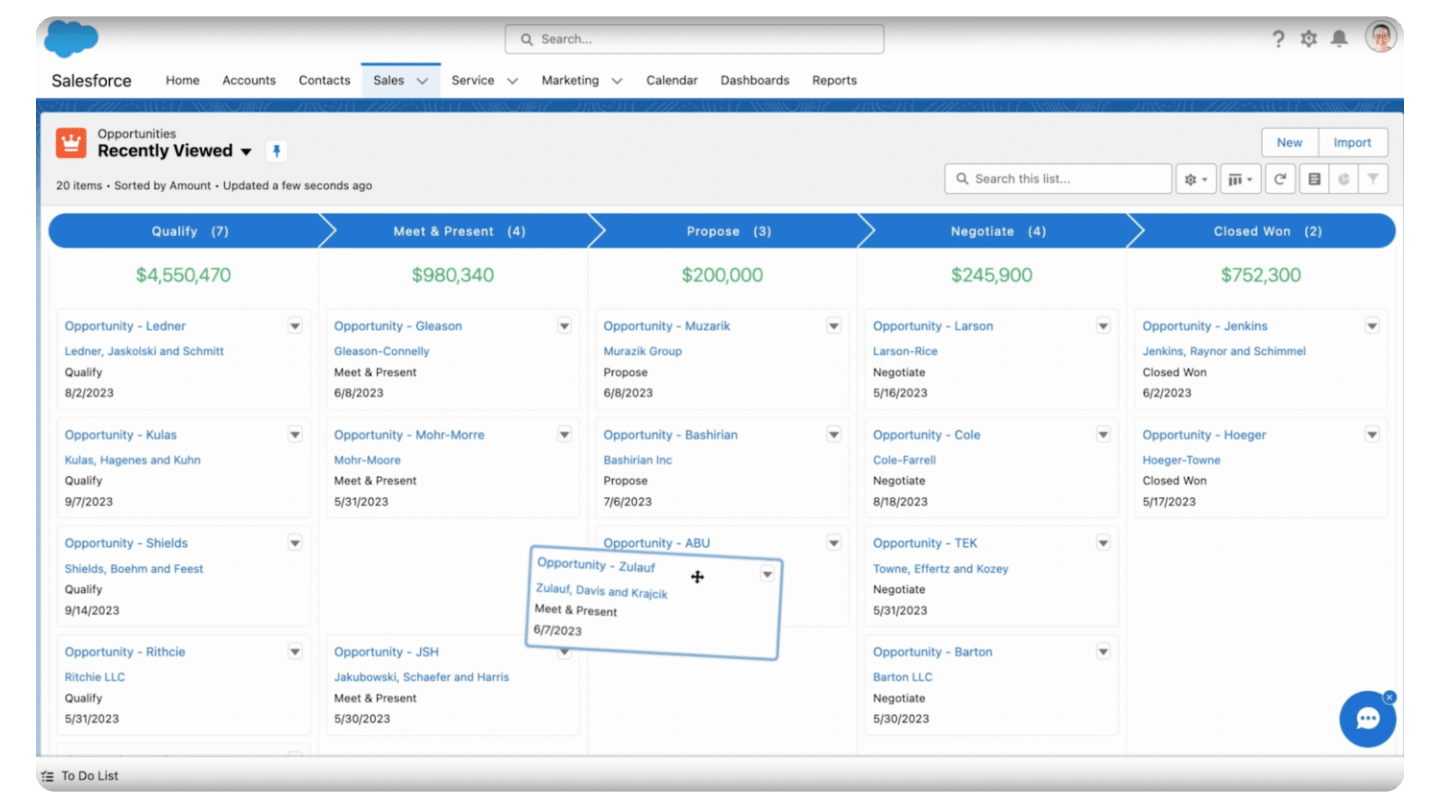Expand the Recently Viewed list dropdown

pos(246,152)
